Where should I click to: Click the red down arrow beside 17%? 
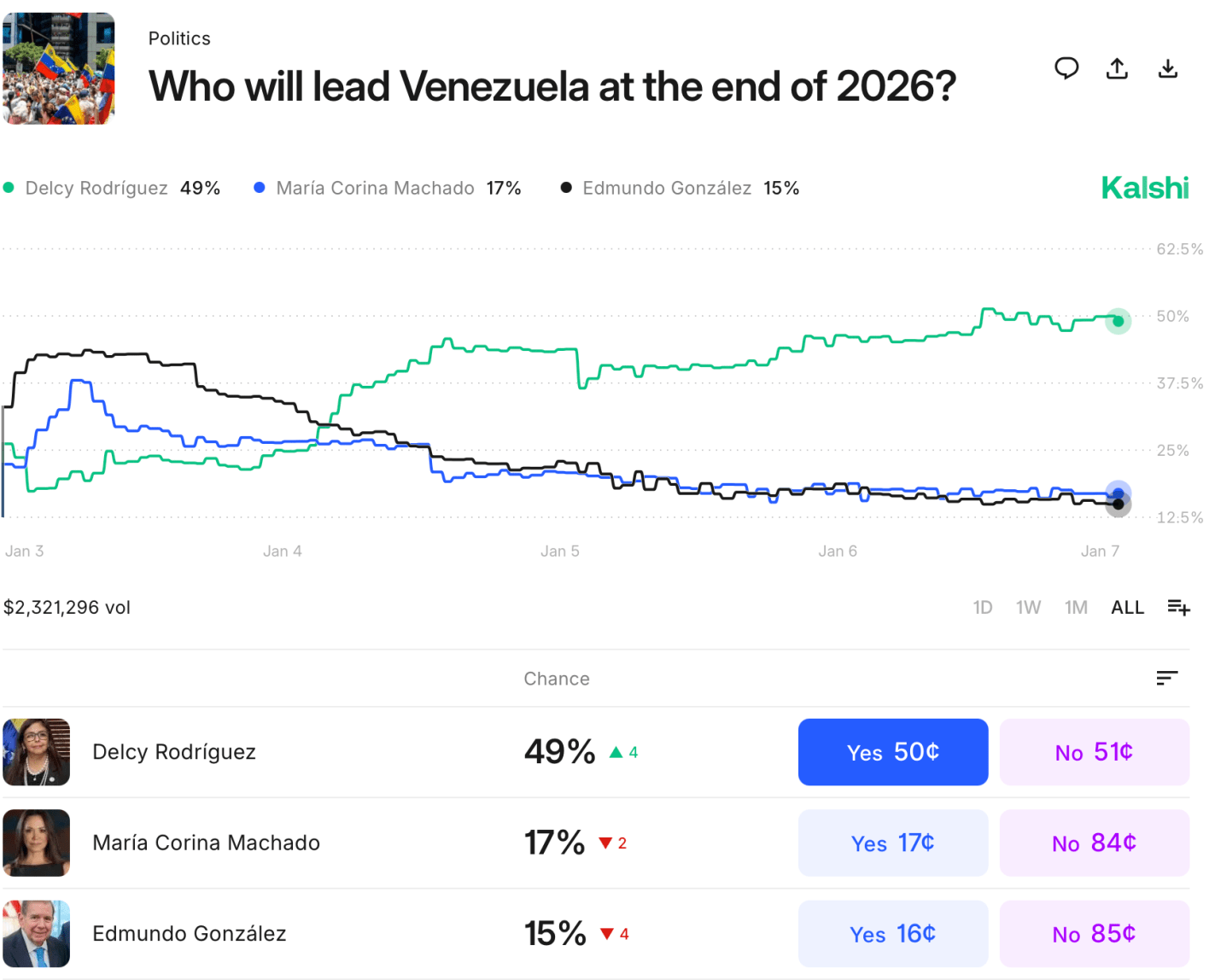coord(605,843)
